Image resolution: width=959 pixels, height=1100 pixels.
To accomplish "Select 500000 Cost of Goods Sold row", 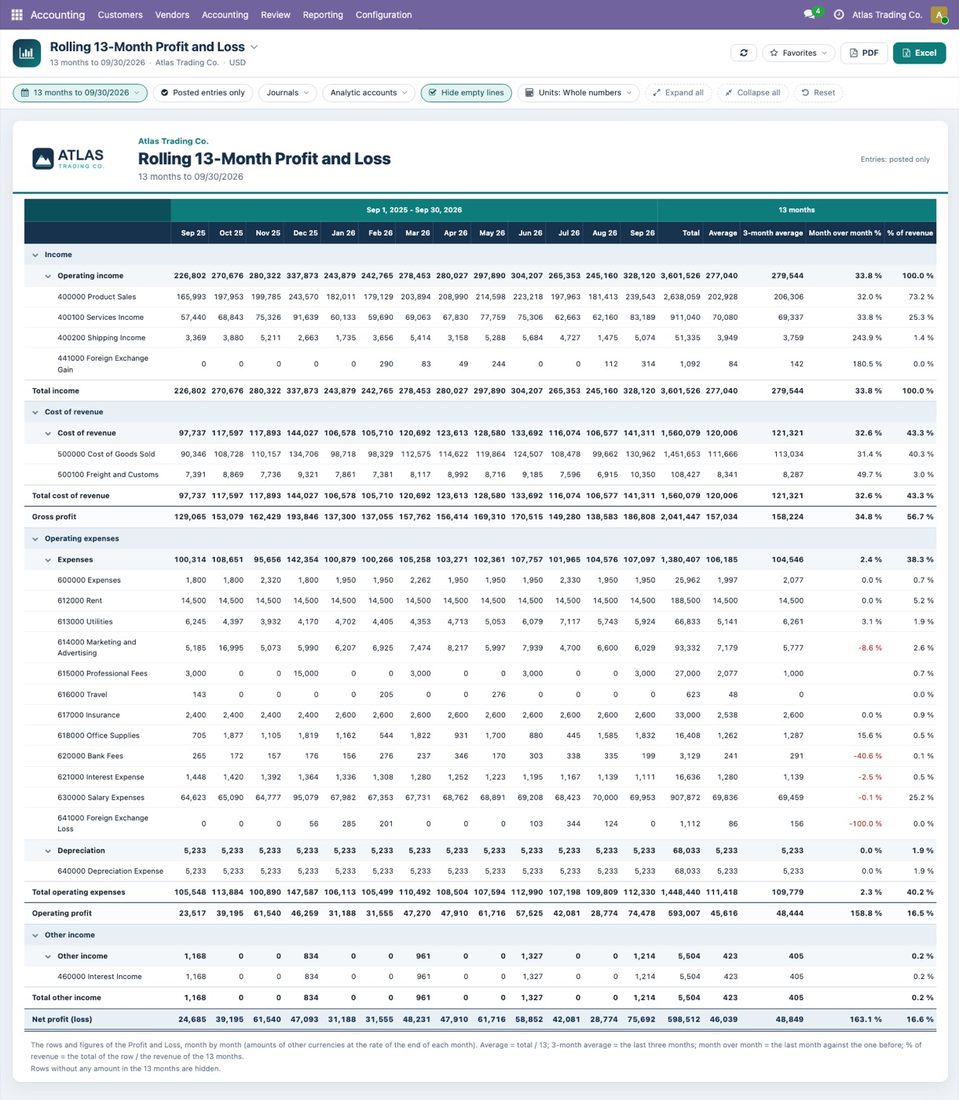I will click(480, 454).
